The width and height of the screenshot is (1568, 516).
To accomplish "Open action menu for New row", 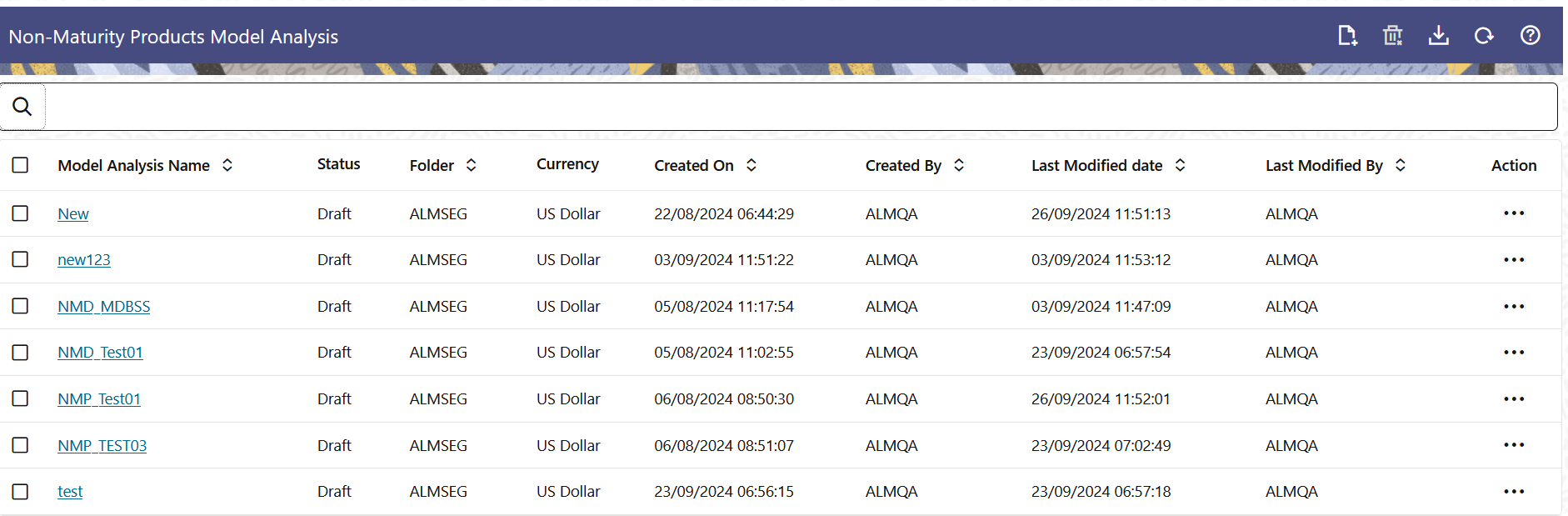I will click(1514, 213).
